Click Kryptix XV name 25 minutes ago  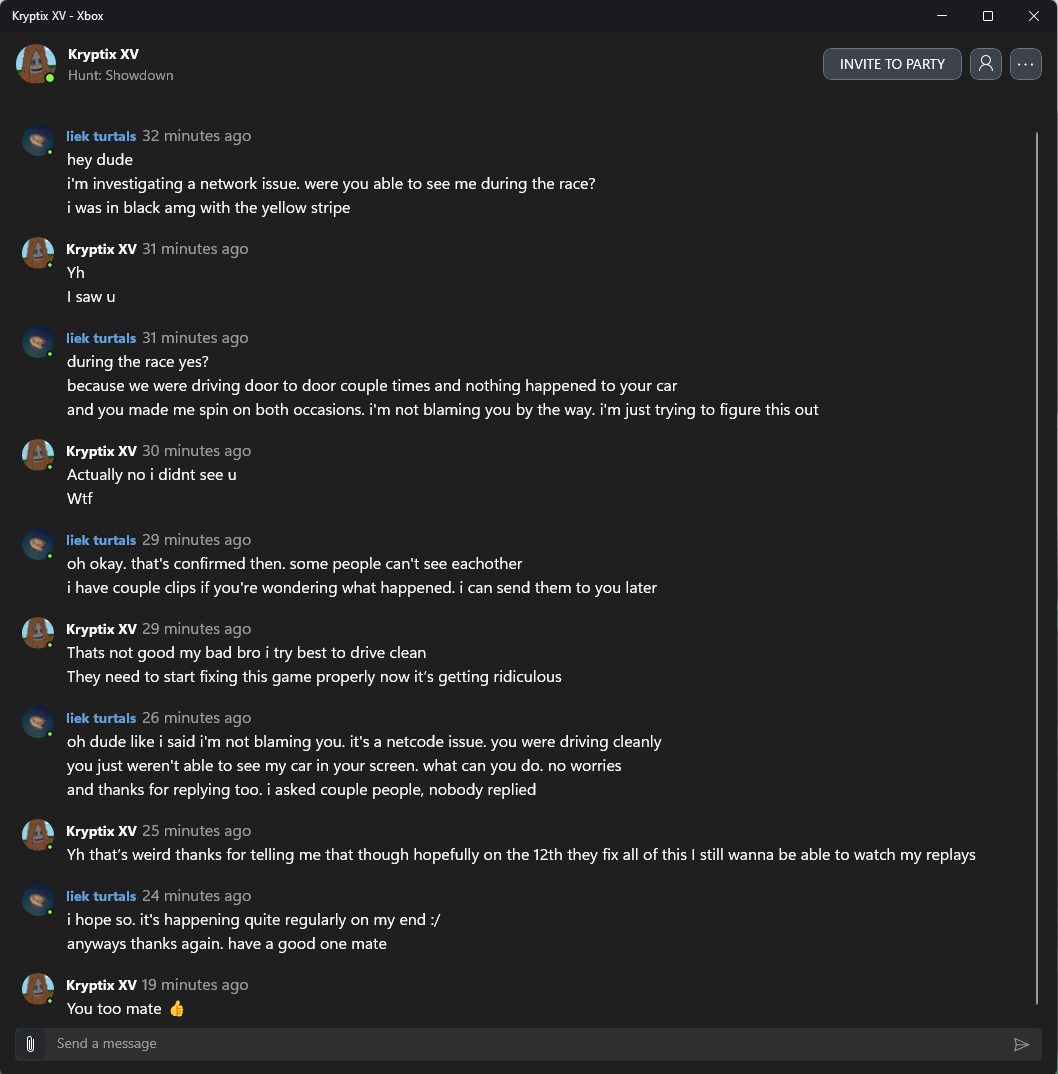(101, 831)
